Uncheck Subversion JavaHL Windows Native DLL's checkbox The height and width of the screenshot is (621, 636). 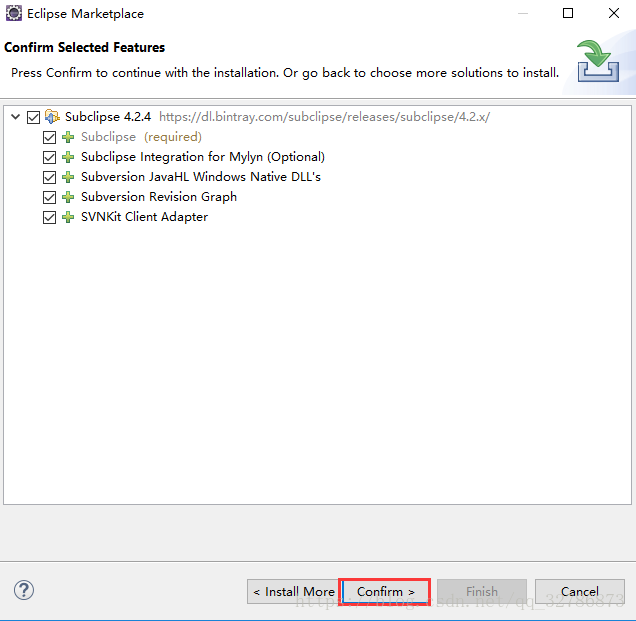click(x=49, y=177)
